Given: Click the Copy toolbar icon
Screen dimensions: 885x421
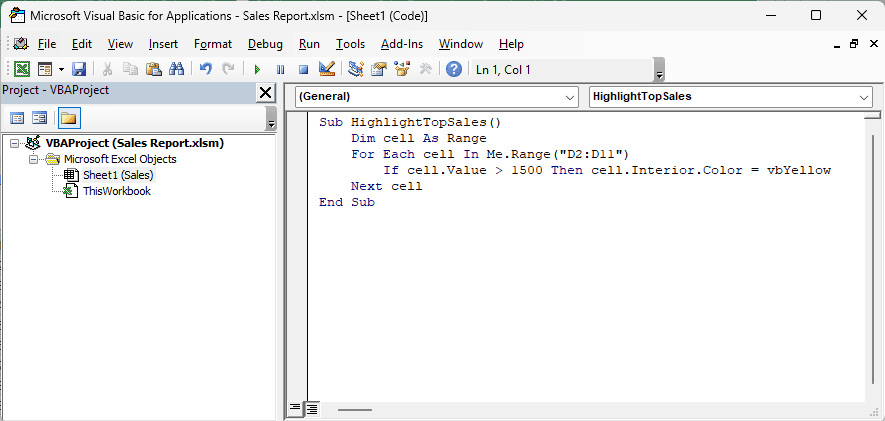Looking at the screenshot, I should (130, 69).
